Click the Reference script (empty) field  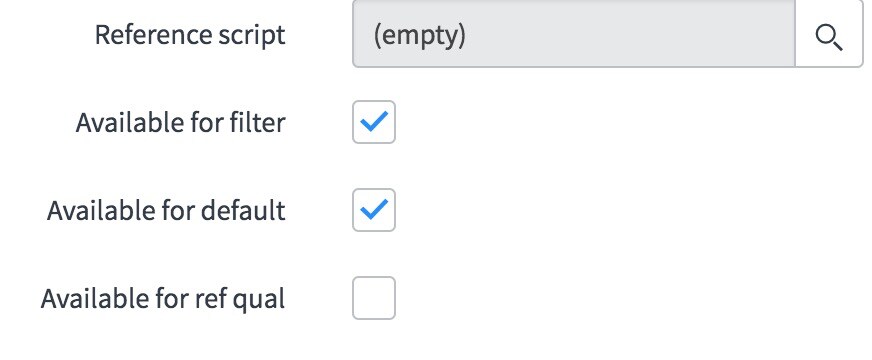click(x=574, y=36)
